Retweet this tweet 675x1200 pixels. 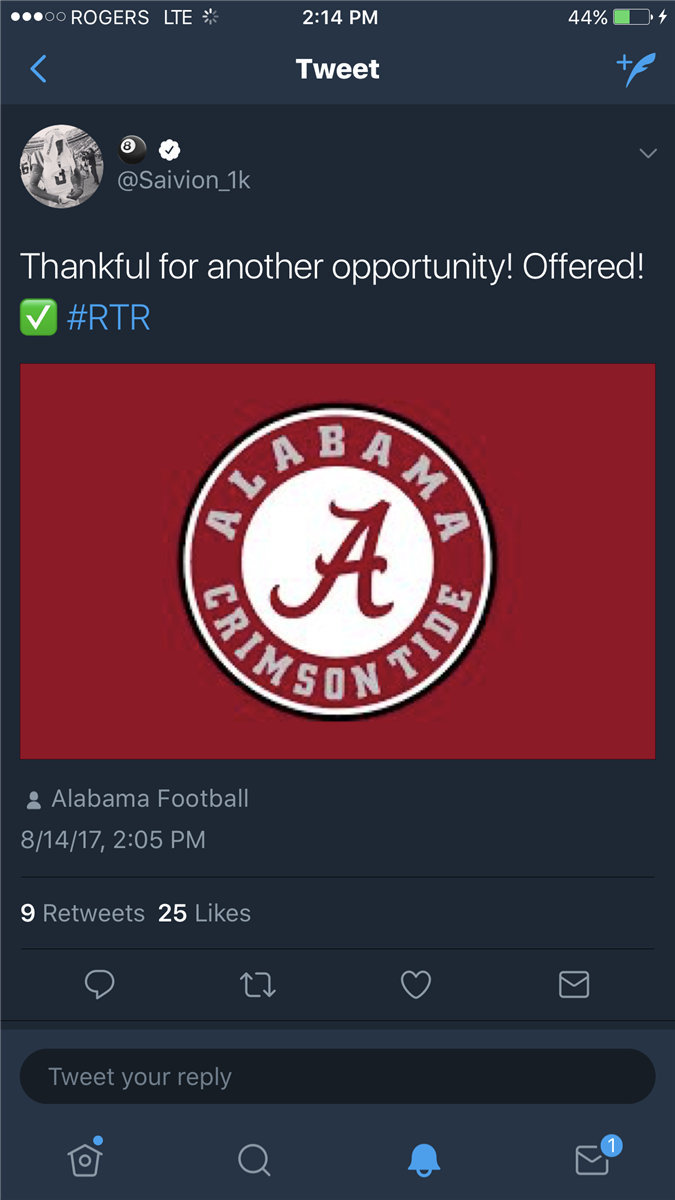click(258, 985)
